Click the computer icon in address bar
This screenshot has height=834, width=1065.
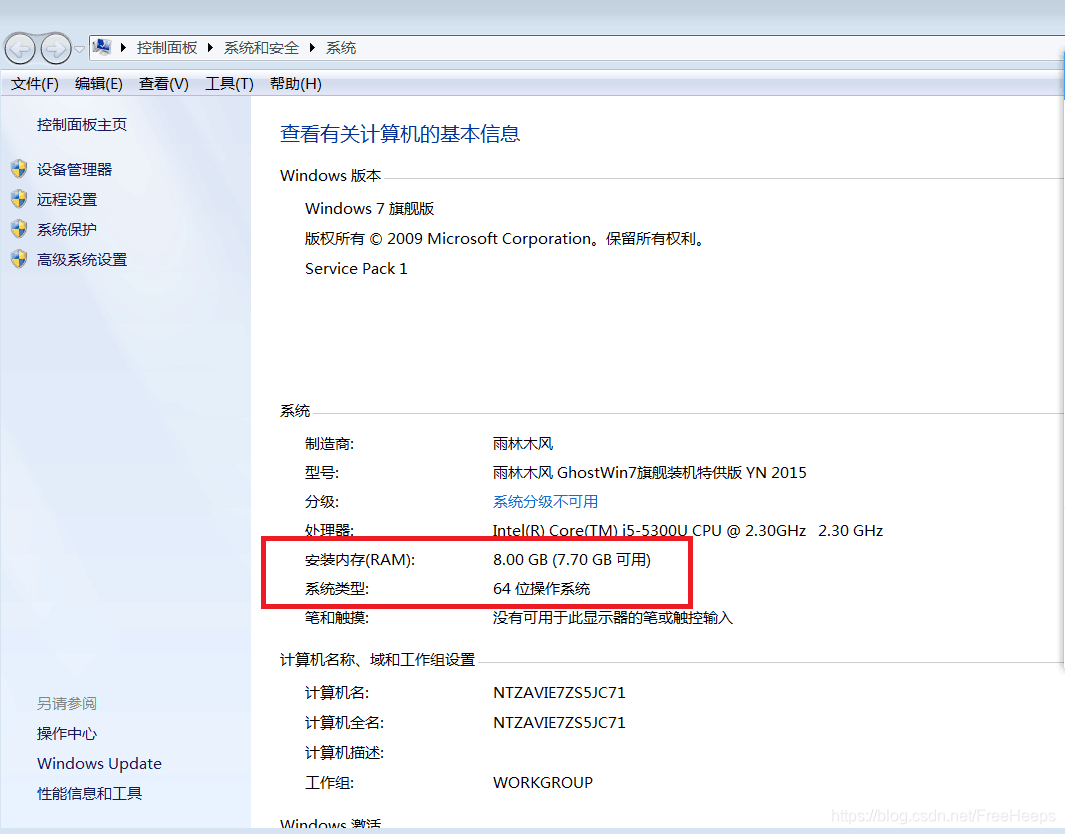pos(102,47)
